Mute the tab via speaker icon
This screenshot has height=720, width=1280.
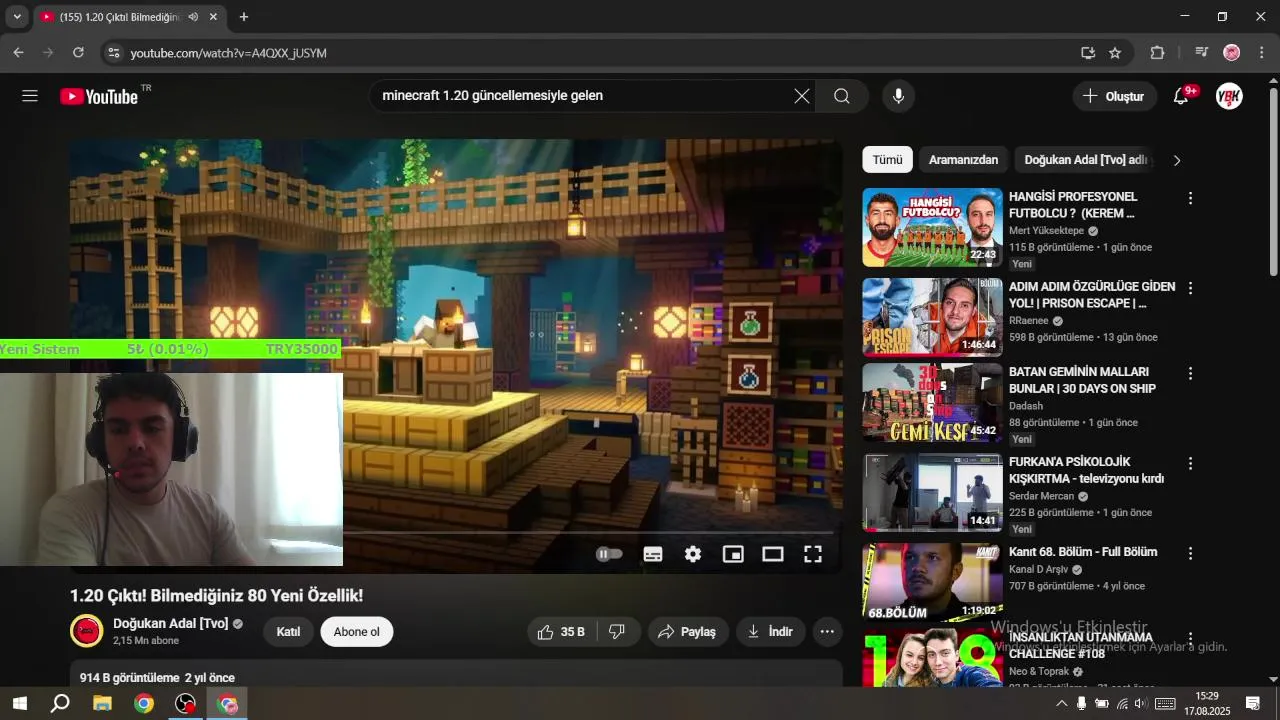193,17
